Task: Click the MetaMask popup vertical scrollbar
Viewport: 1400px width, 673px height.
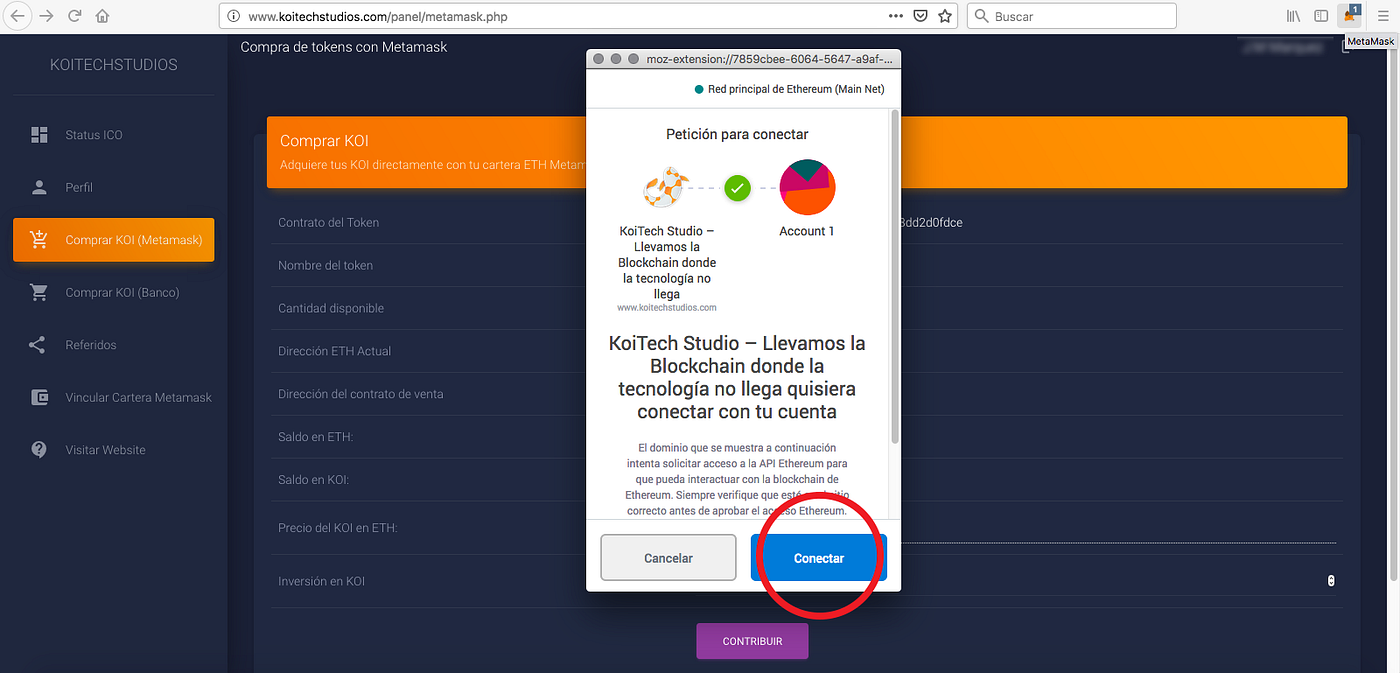Action: coord(894,276)
